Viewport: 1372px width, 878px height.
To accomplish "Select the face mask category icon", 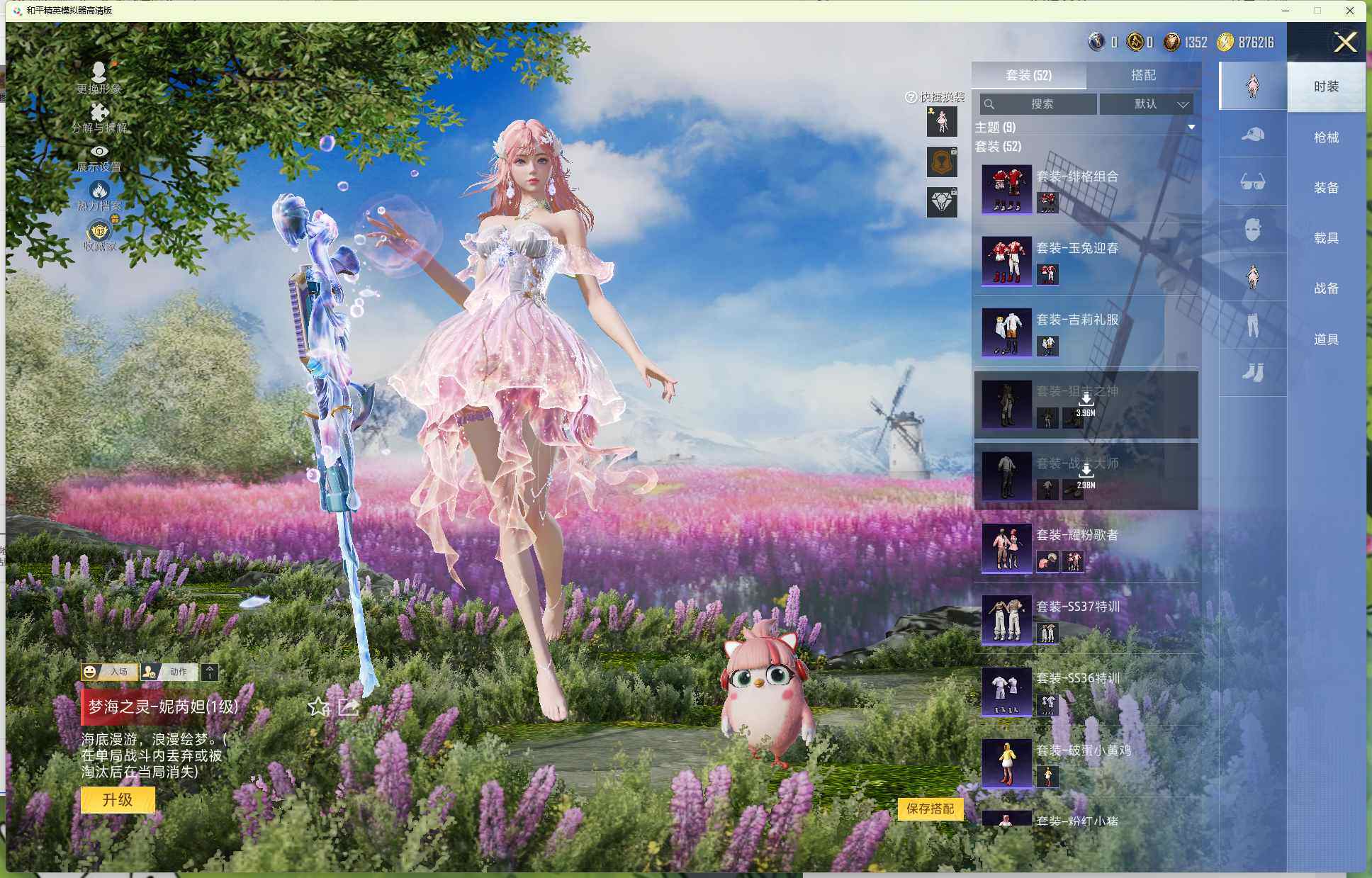I will point(1252,230).
